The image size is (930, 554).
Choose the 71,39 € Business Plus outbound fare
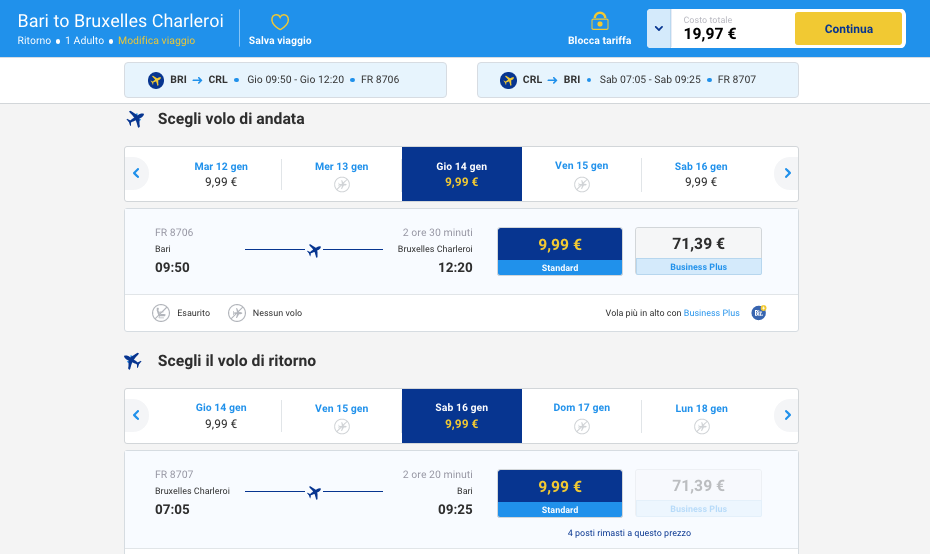tap(699, 251)
